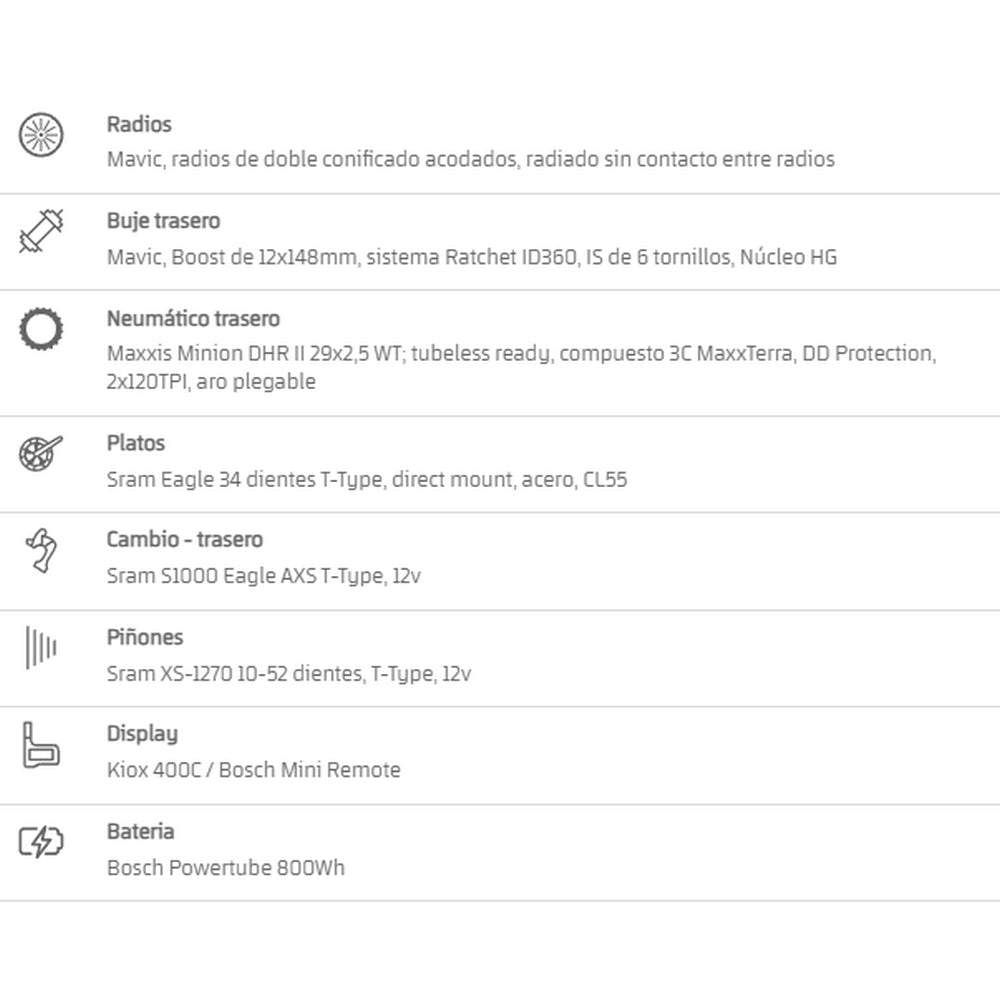
Task: Click the Bateria heading text
Action: click(x=140, y=832)
